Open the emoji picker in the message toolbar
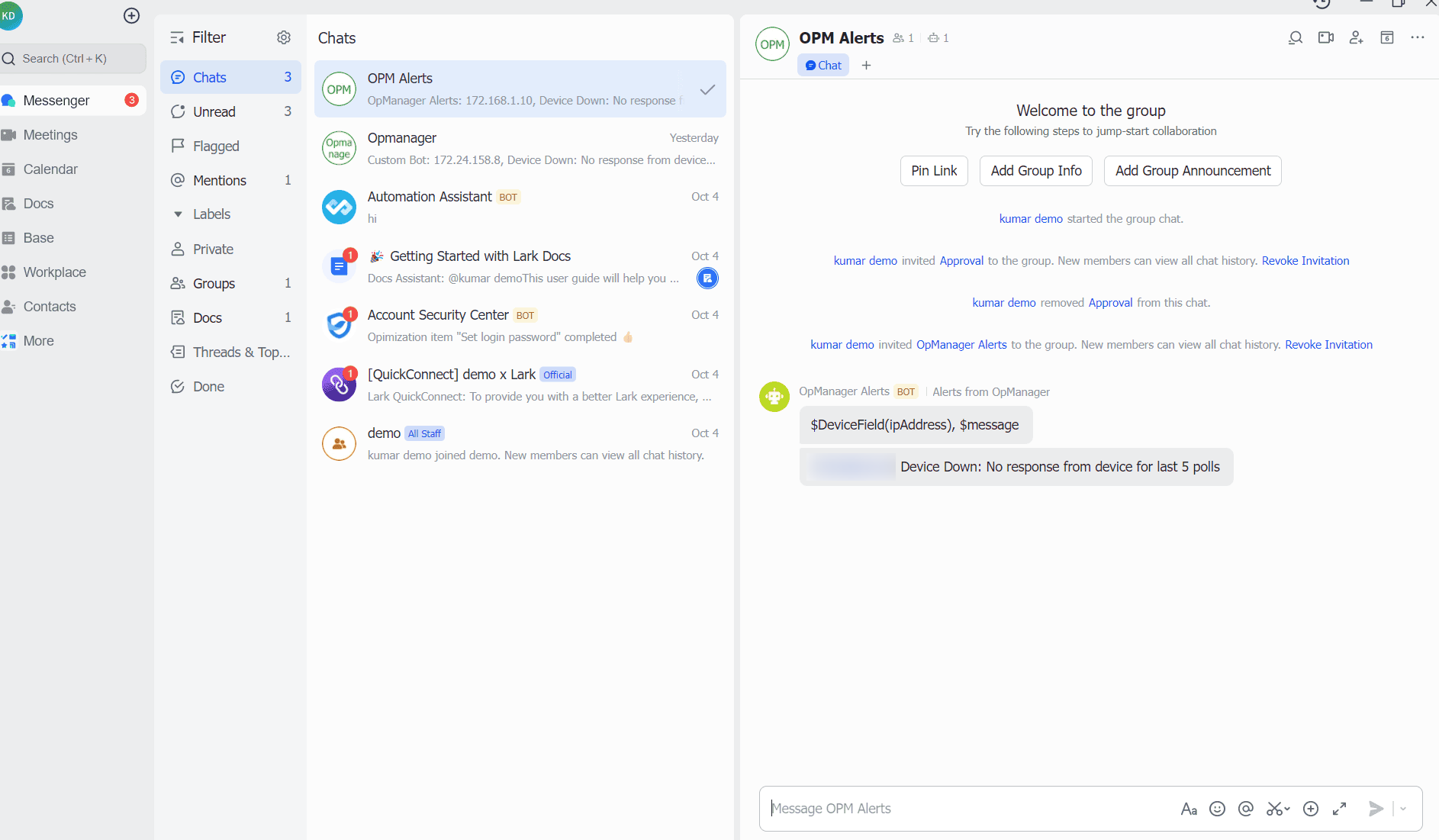The height and width of the screenshot is (840, 1439). click(x=1217, y=808)
